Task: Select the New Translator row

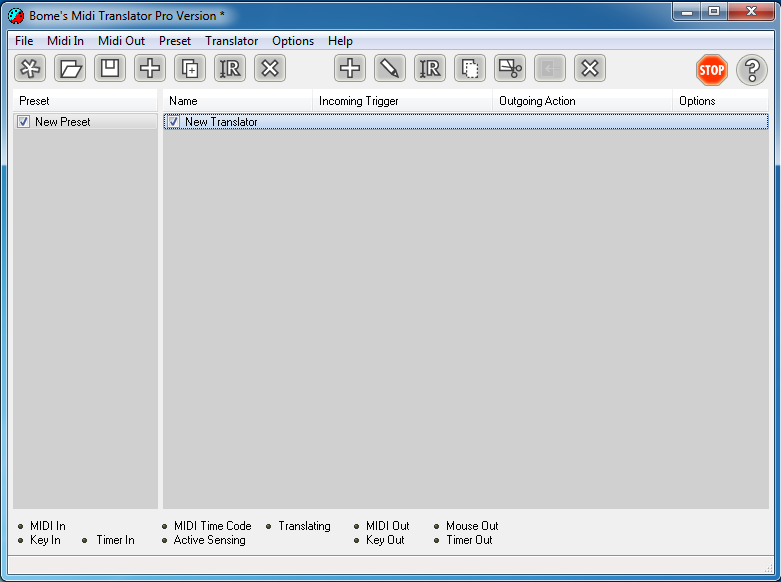Action: [466, 122]
